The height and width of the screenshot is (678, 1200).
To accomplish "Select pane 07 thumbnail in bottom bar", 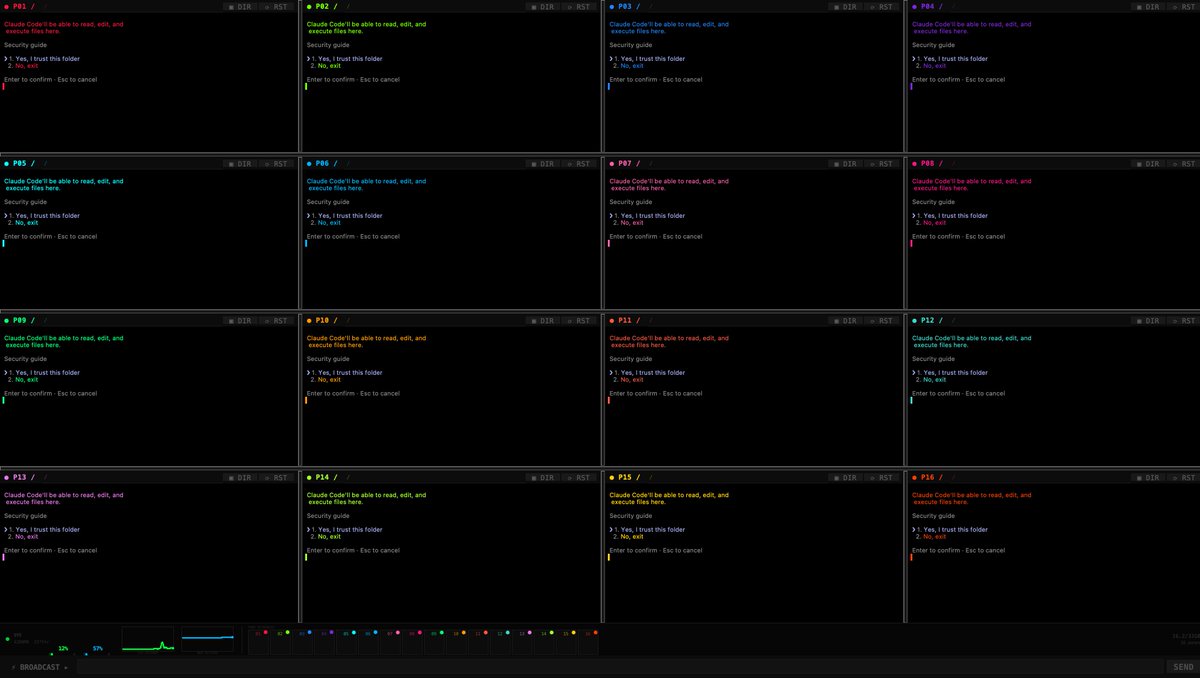I will (x=390, y=642).
